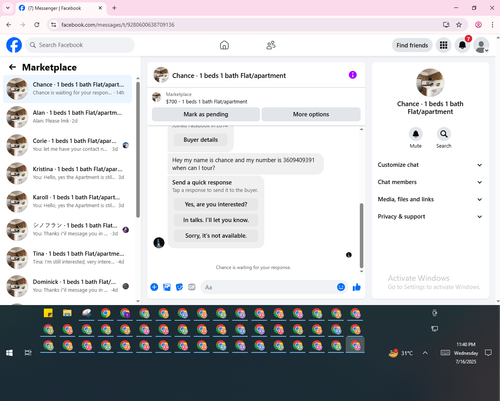
Task: Expand Media, files and links section
Action: (430, 199)
